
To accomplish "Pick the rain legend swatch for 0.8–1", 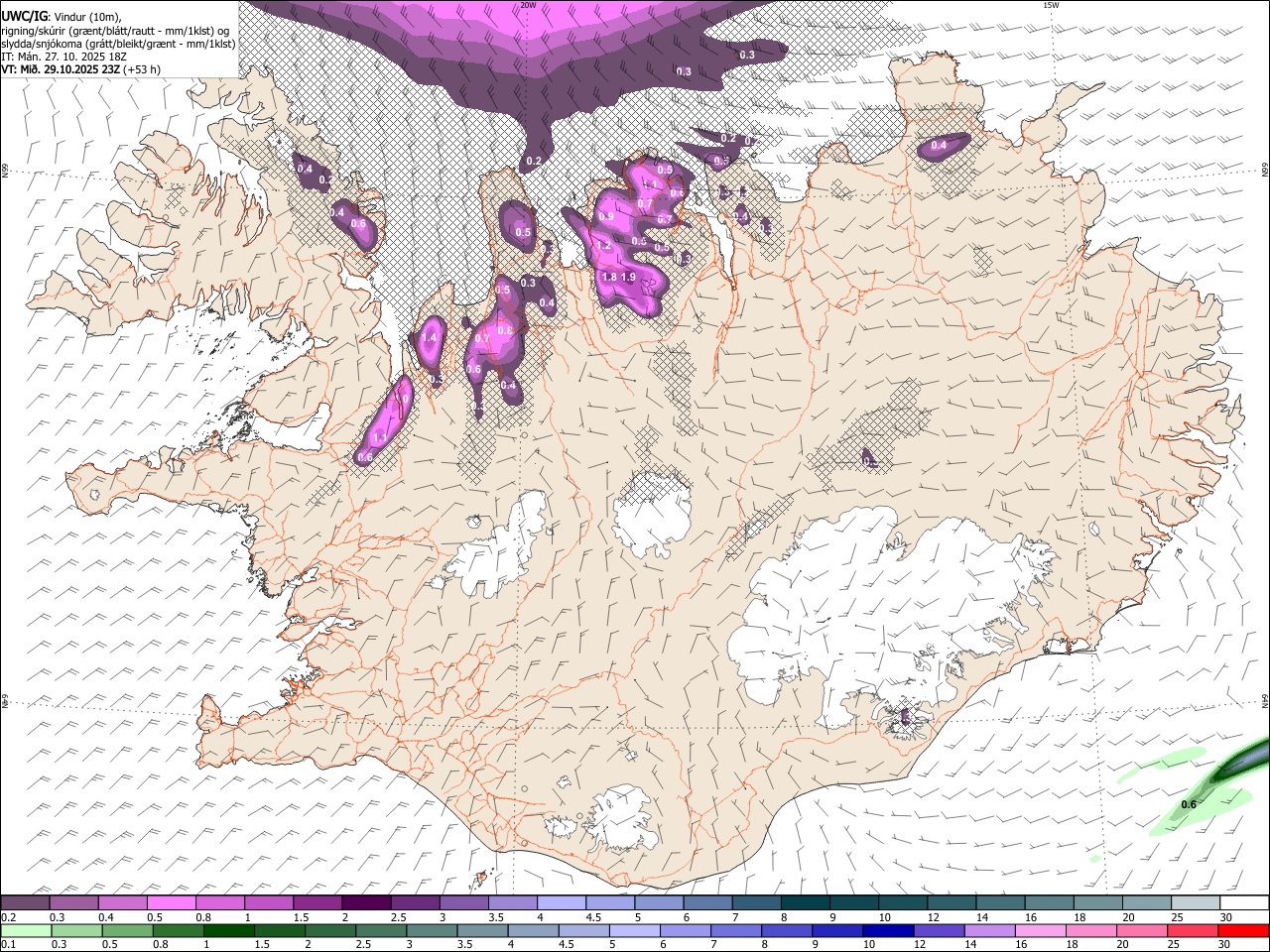I will click(x=178, y=930).
